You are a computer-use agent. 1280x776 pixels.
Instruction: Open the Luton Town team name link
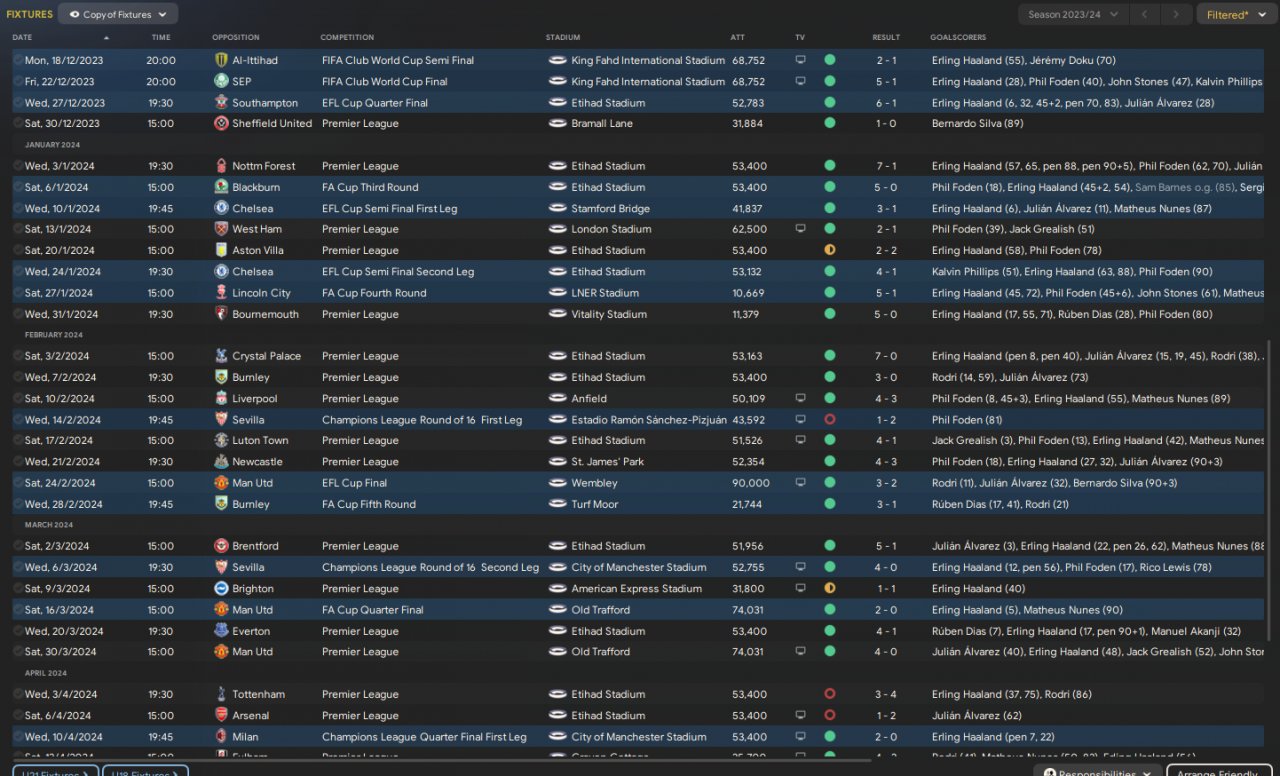click(260, 440)
